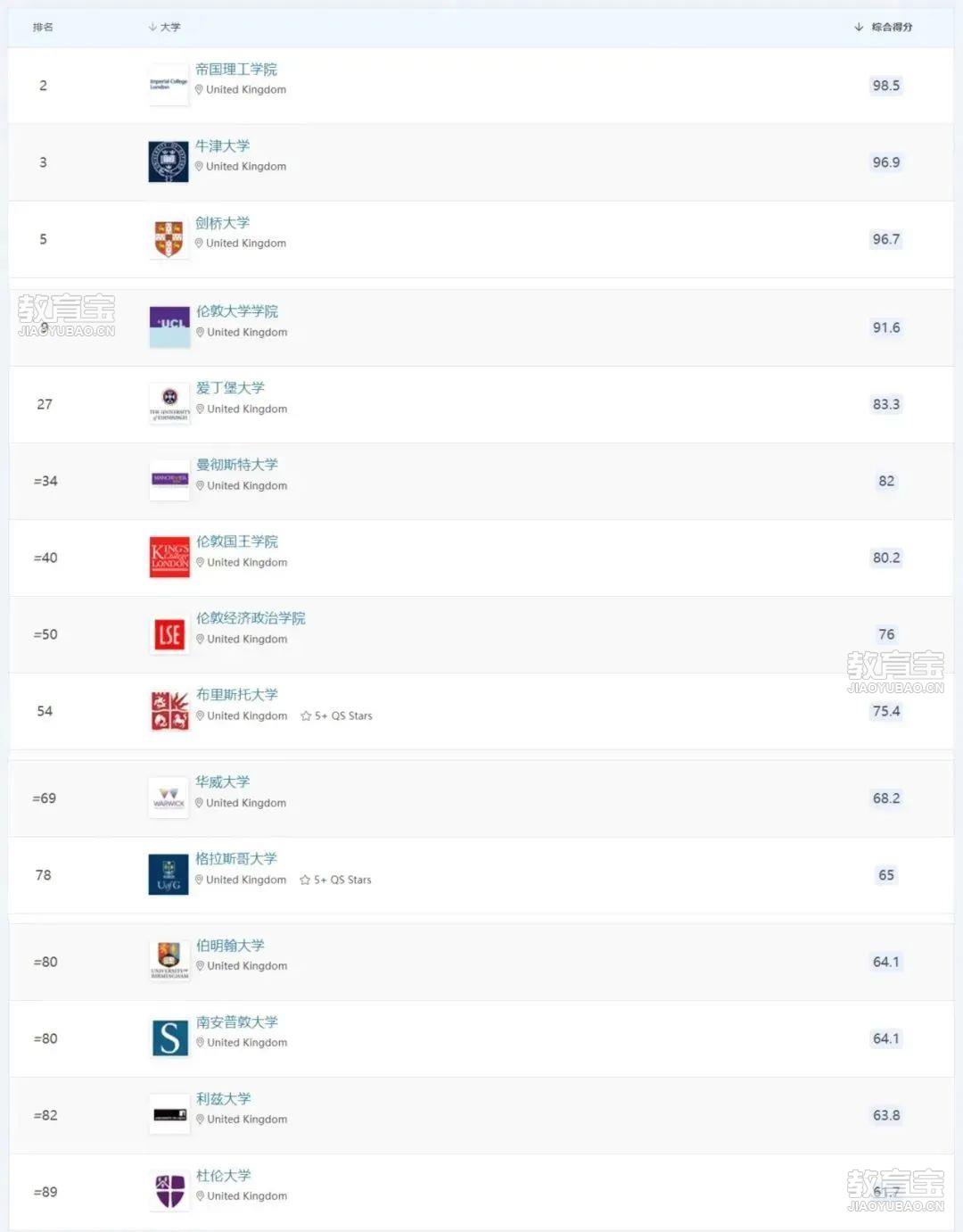
Task: Click the Cambridge University shield logo
Action: coord(169,239)
